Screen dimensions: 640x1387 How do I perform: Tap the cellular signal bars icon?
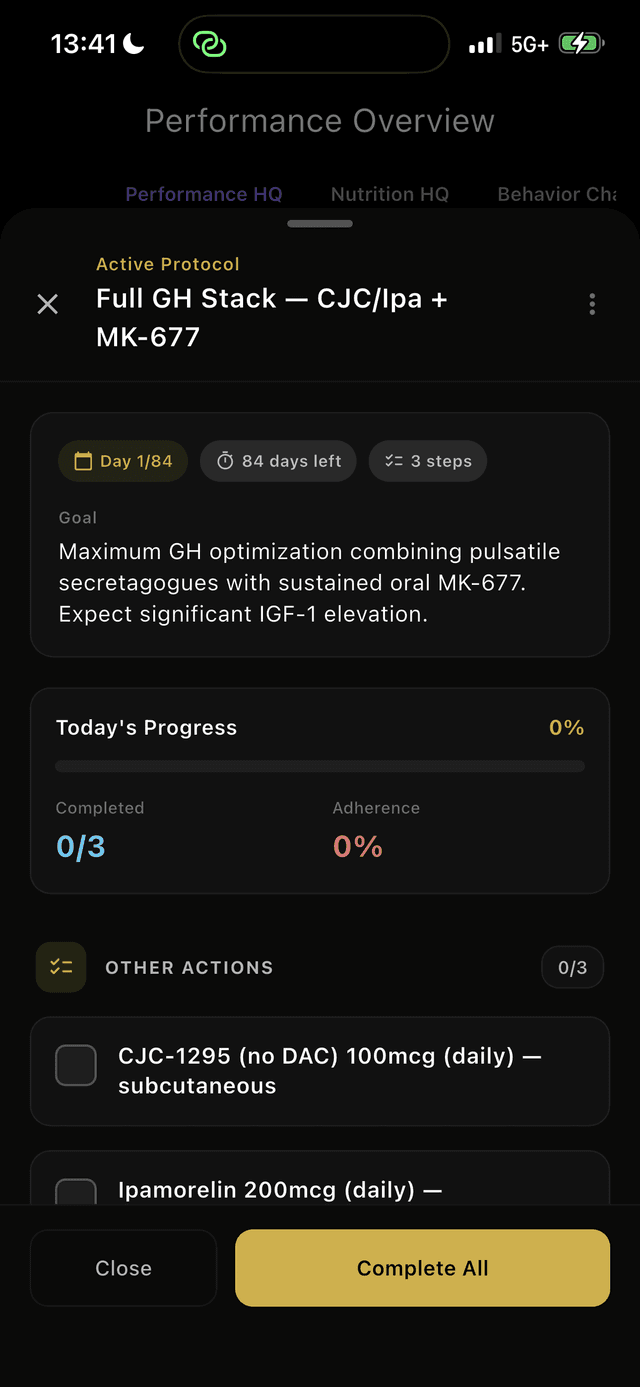click(x=485, y=44)
